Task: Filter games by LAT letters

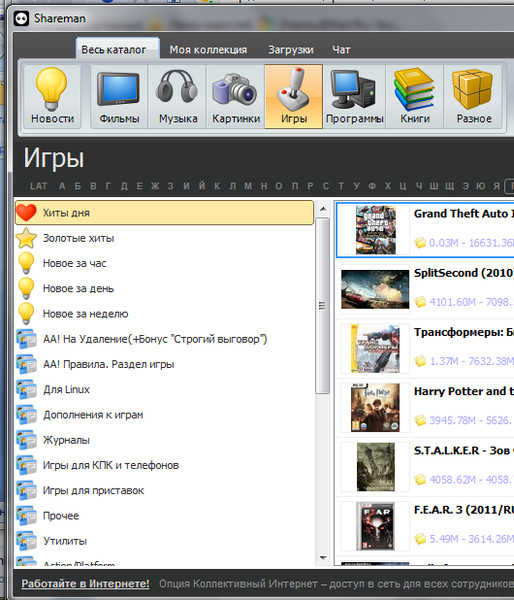Action: [39, 186]
